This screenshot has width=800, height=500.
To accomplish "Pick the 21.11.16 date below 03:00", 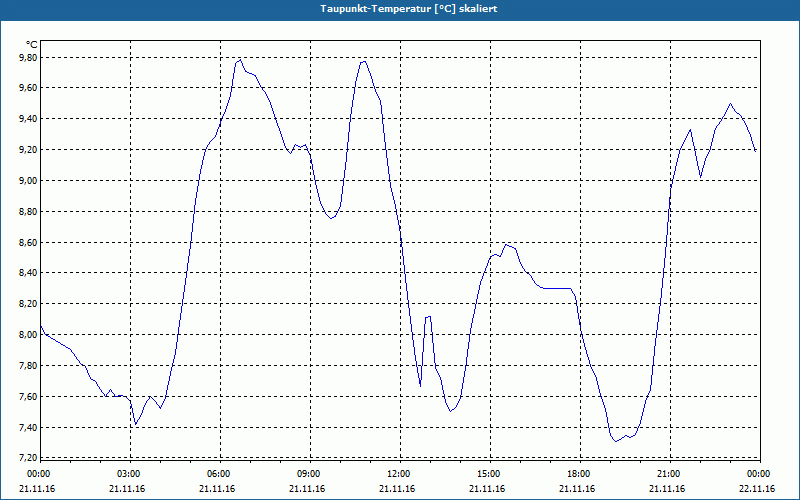I will pyautogui.click(x=127, y=489).
